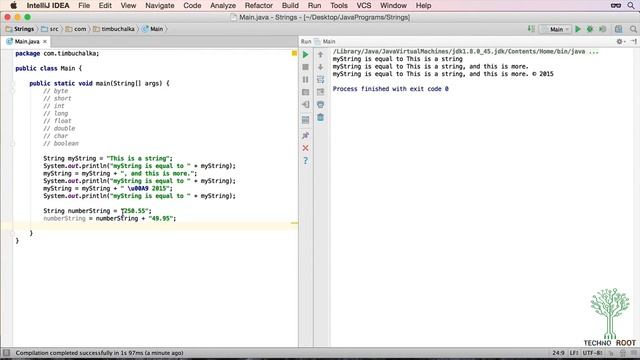Click src folder in navigation breadcrumb
Viewport: 640px width, 360px height.
pos(50,29)
